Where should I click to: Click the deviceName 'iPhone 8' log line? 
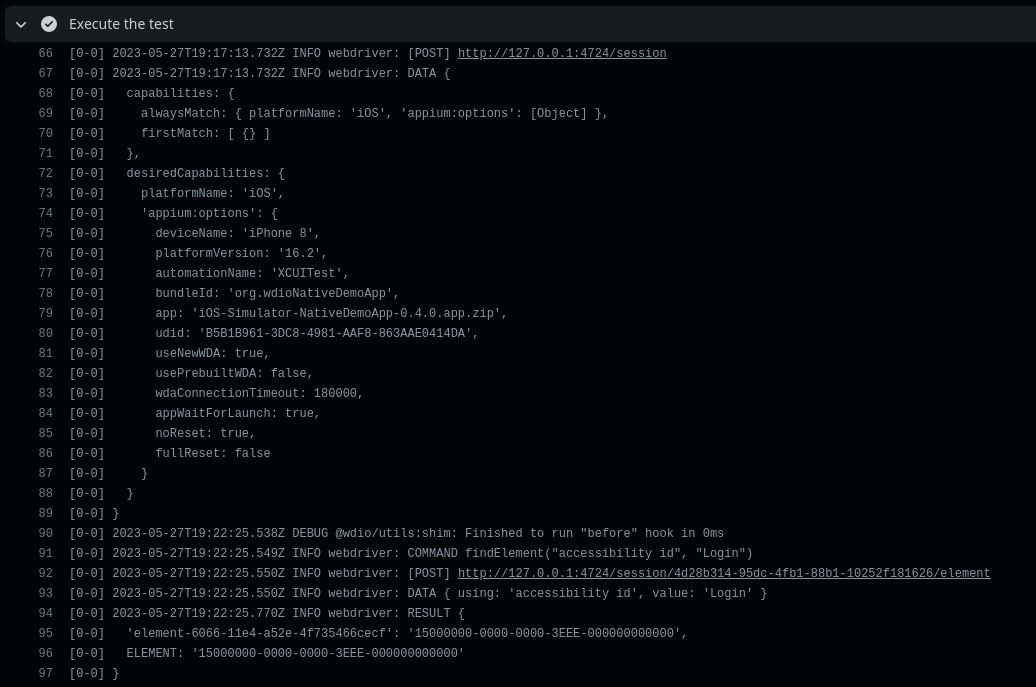click(237, 233)
